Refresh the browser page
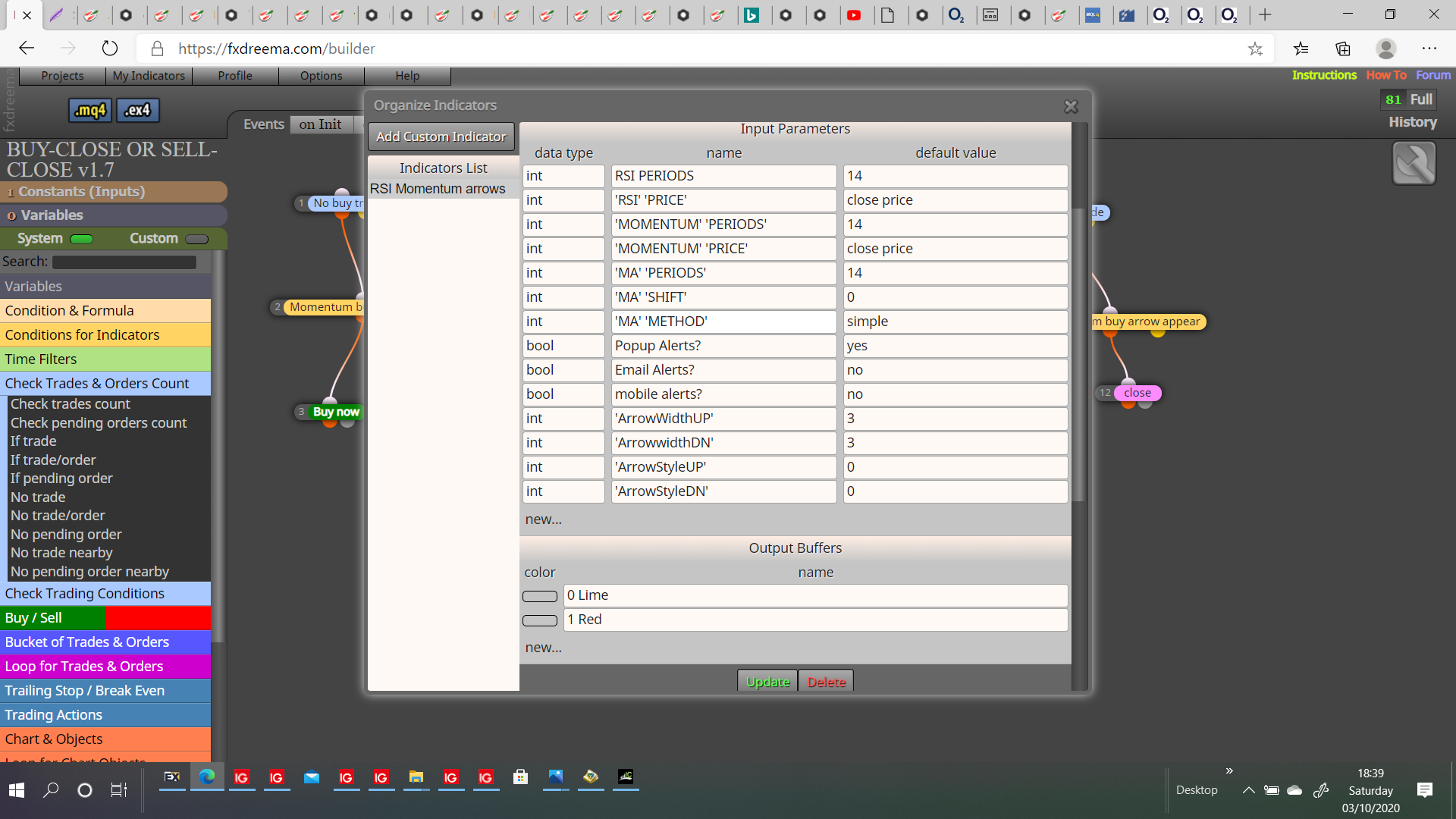The height and width of the screenshot is (819, 1456). coord(110,49)
